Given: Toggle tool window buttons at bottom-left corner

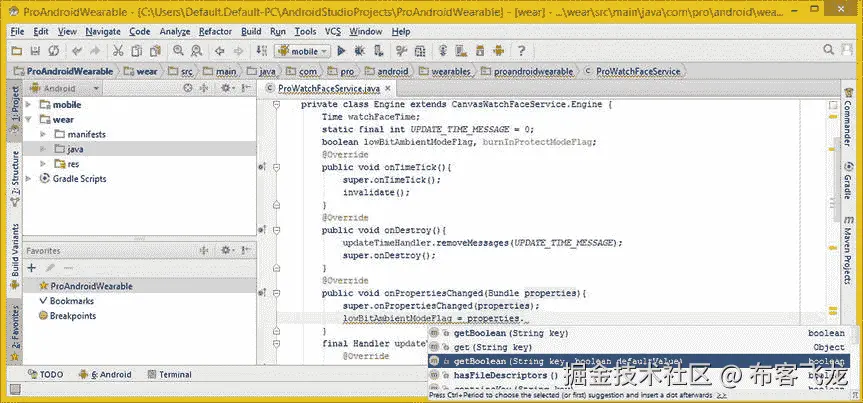Looking at the screenshot, I should [x=15, y=390].
